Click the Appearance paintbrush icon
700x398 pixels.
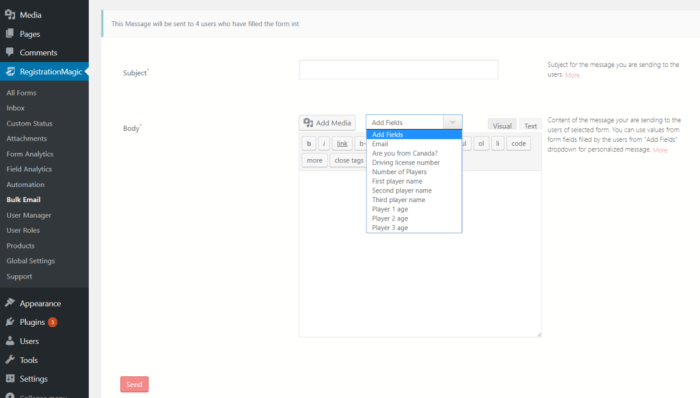point(10,303)
